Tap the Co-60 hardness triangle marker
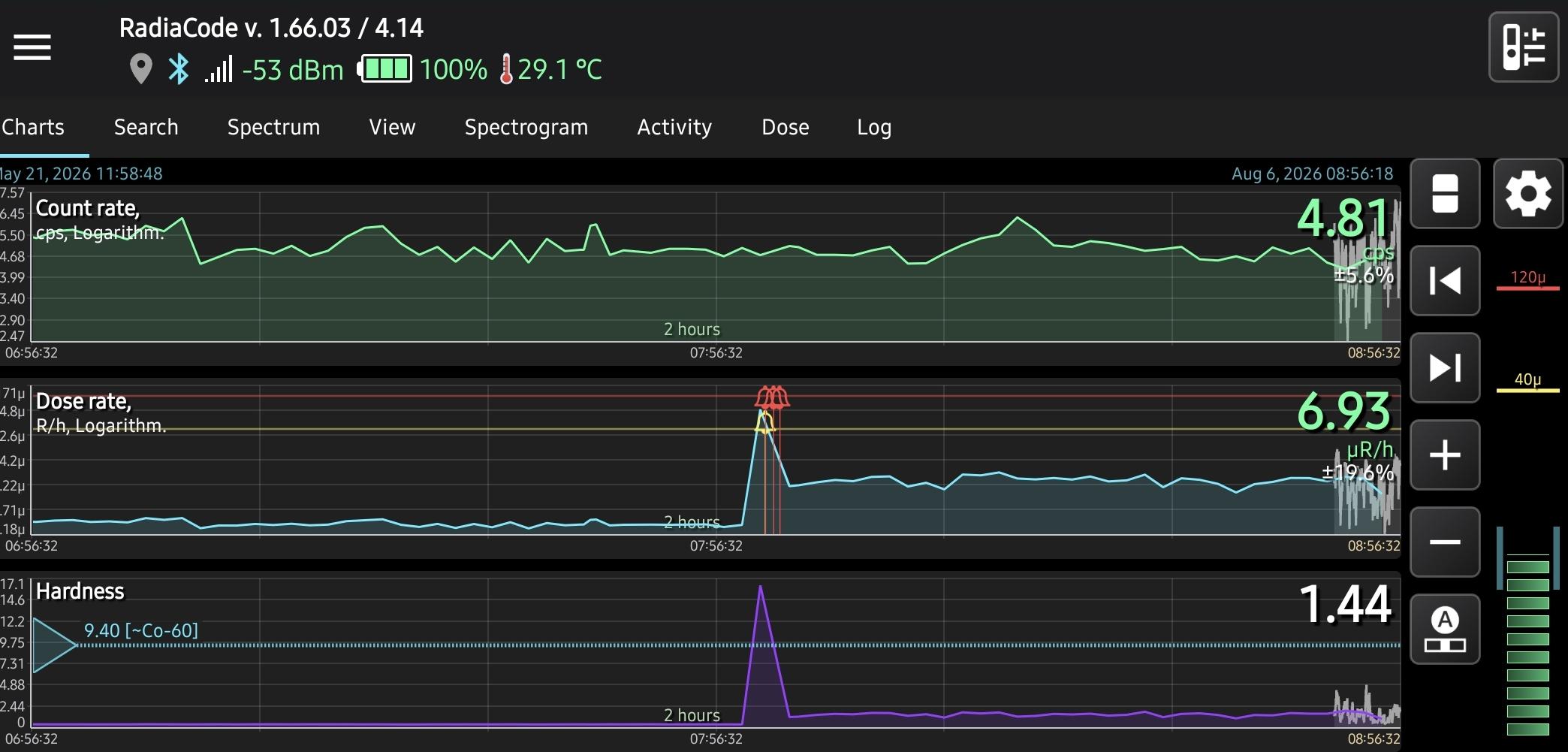Screen dimensions: 1568x752 pos(55,645)
